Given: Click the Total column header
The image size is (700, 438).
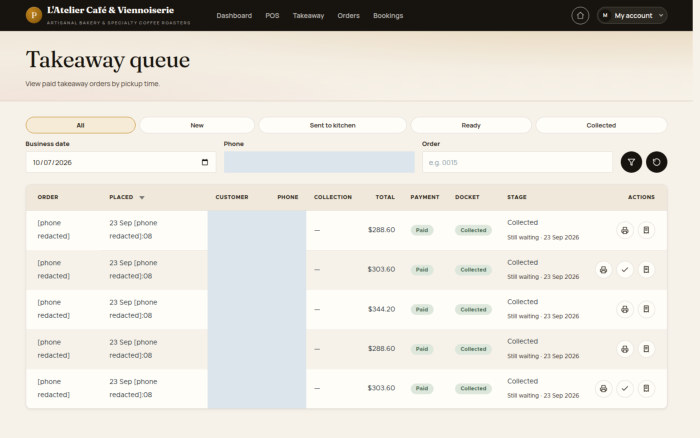Looking at the screenshot, I should pos(385,197).
